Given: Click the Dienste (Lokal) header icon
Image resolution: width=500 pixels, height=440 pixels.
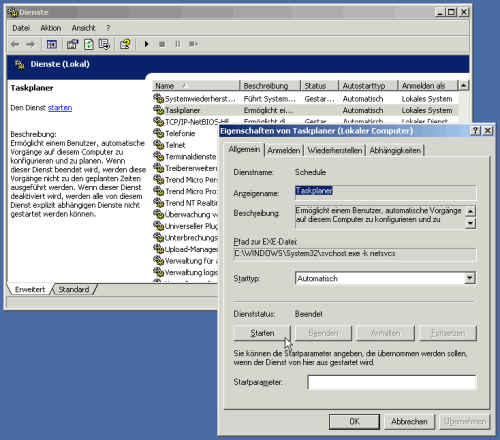Looking at the screenshot, I should coord(20,64).
